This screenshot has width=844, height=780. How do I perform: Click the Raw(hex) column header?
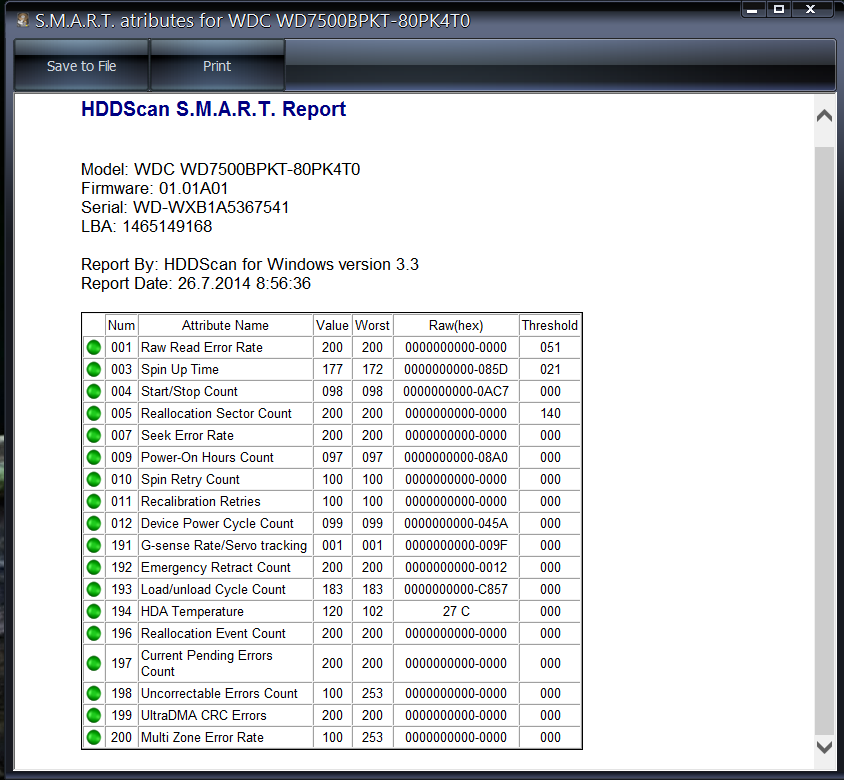[x=456, y=325]
